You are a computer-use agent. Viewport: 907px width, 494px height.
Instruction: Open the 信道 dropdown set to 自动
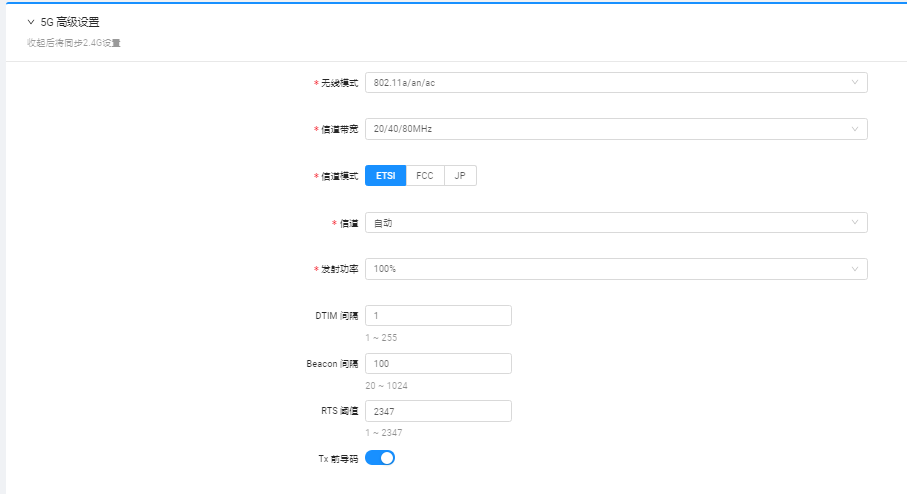[616, 223]
